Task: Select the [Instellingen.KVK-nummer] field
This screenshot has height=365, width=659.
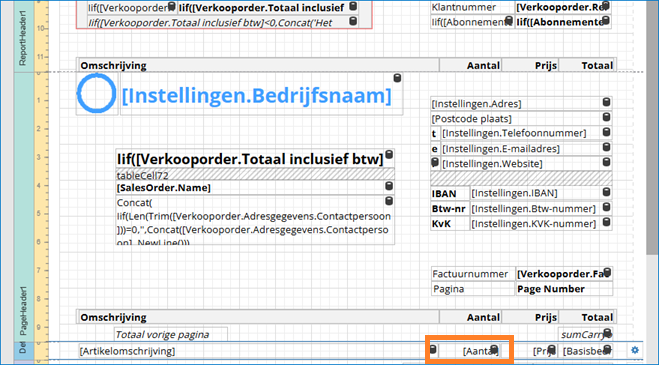Action: 540,224
